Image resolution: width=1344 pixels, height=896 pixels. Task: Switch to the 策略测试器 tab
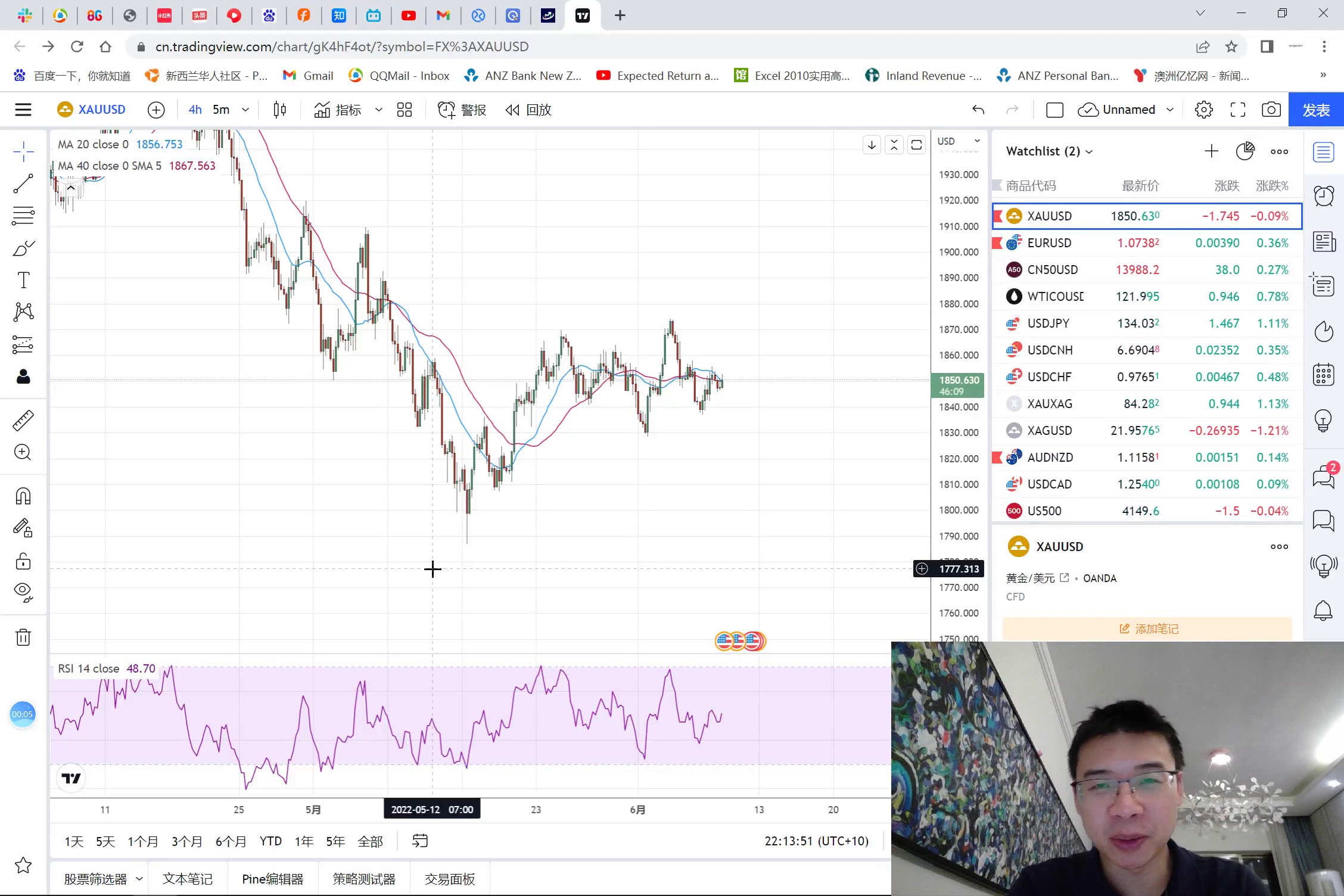click(364, 879)
